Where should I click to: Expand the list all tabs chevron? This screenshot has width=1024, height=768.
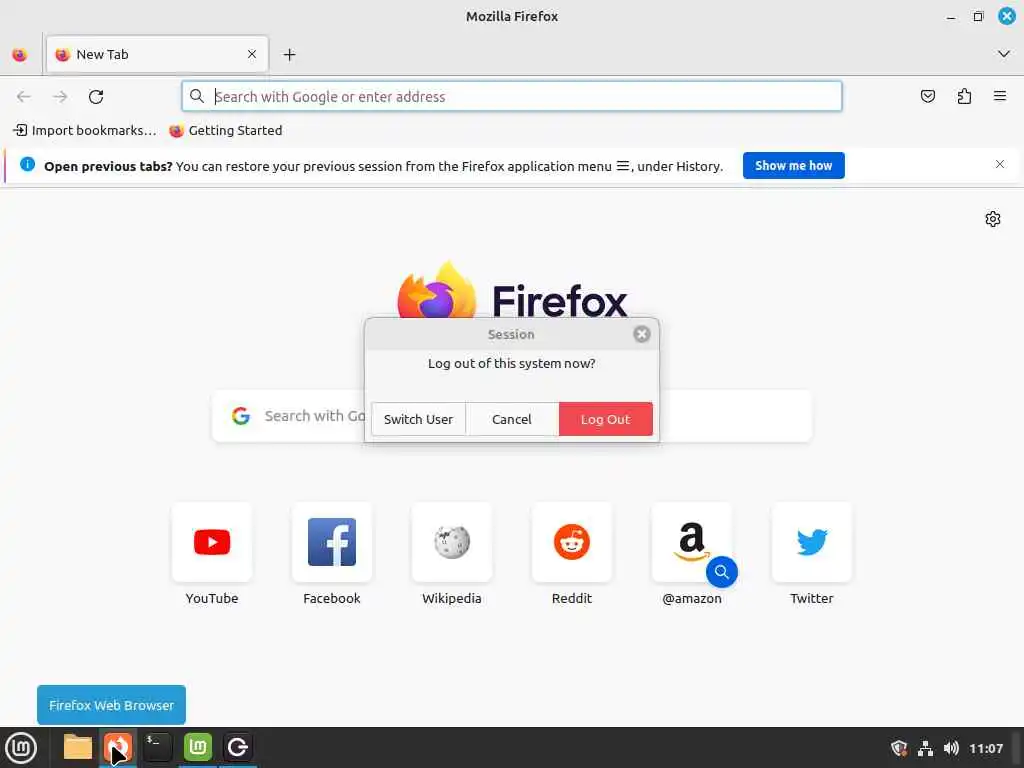pyautogui.click(x=1004, y=54)
